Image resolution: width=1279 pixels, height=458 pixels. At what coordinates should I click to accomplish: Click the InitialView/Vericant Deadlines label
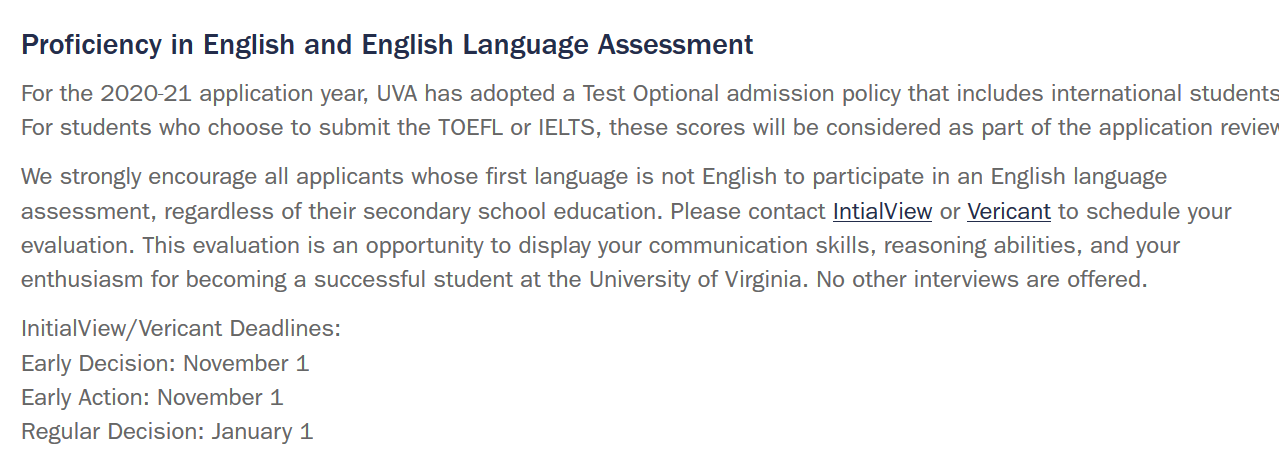pos(181,329)
